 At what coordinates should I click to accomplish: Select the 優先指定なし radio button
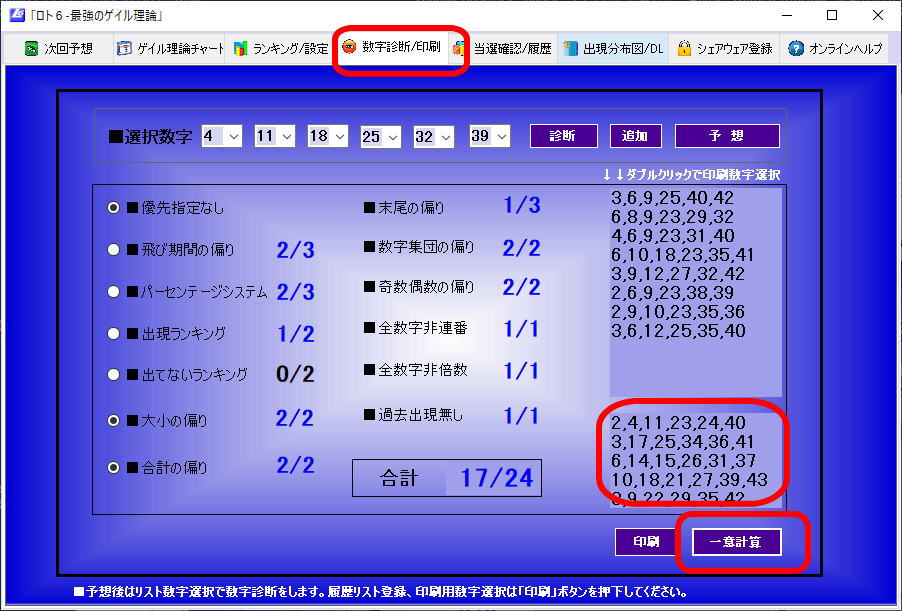coord(114,208)
